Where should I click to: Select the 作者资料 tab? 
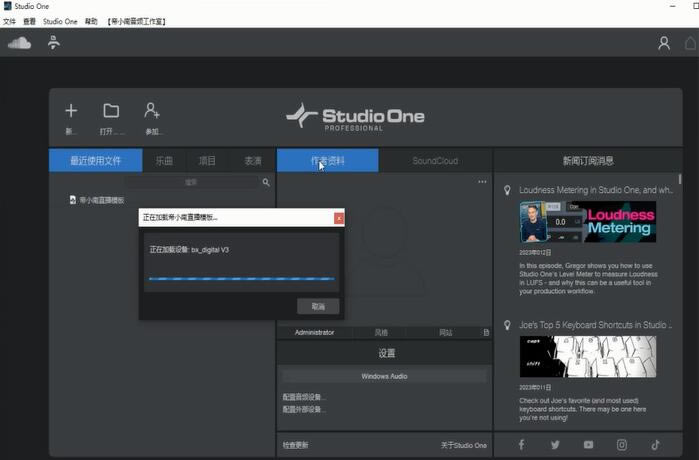click(x=328, y=160)
